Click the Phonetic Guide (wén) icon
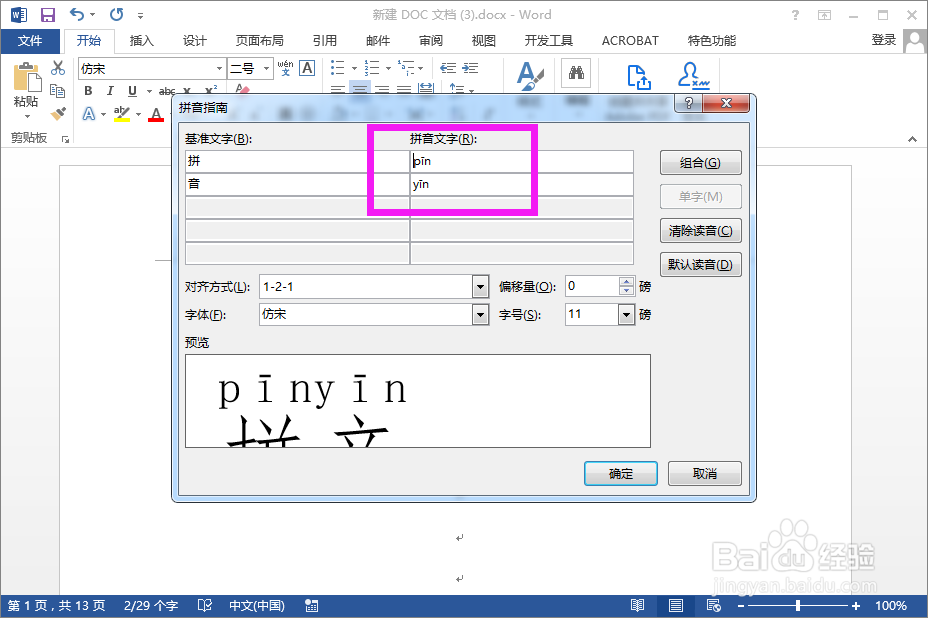The width and height of the screenshot is (928, 618). 285,68
